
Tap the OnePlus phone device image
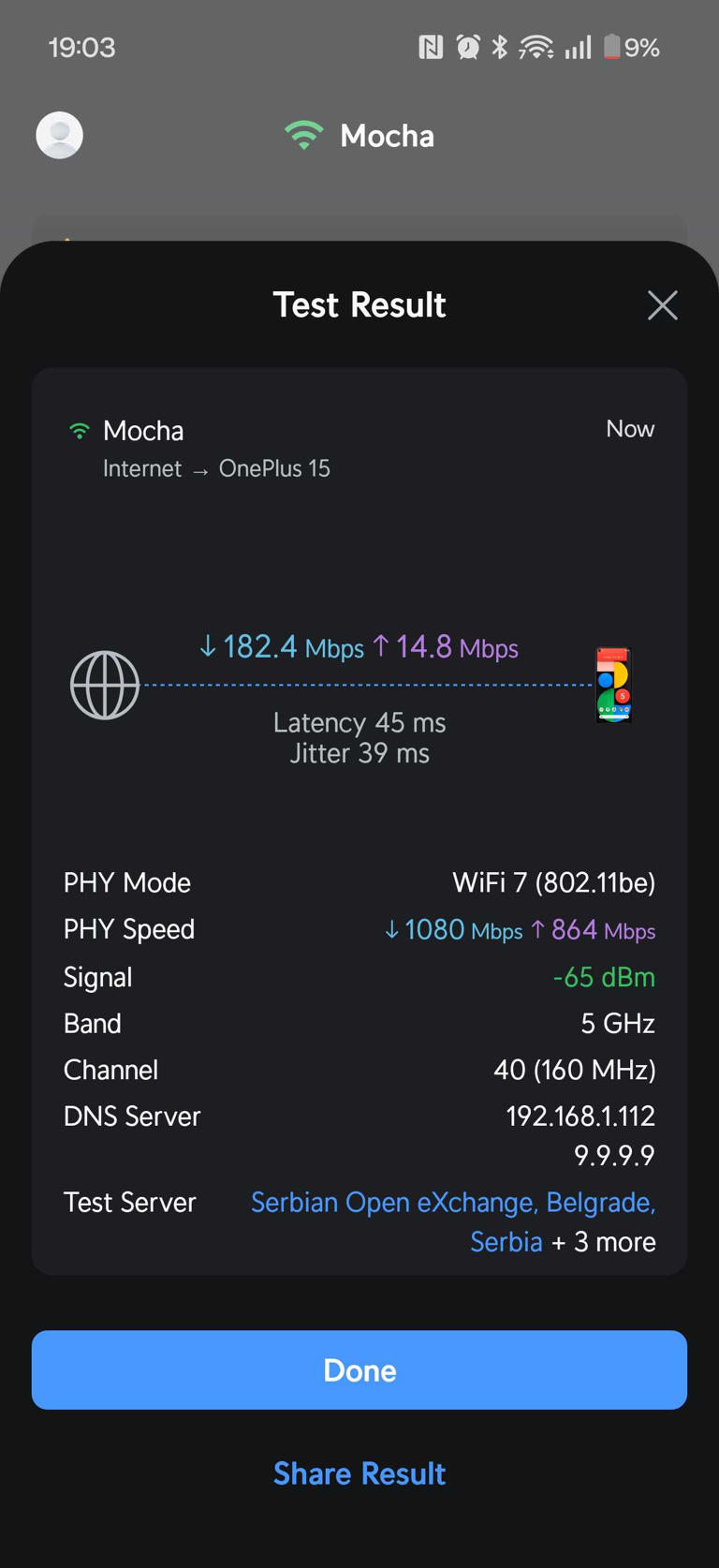[x=614, y=685]
